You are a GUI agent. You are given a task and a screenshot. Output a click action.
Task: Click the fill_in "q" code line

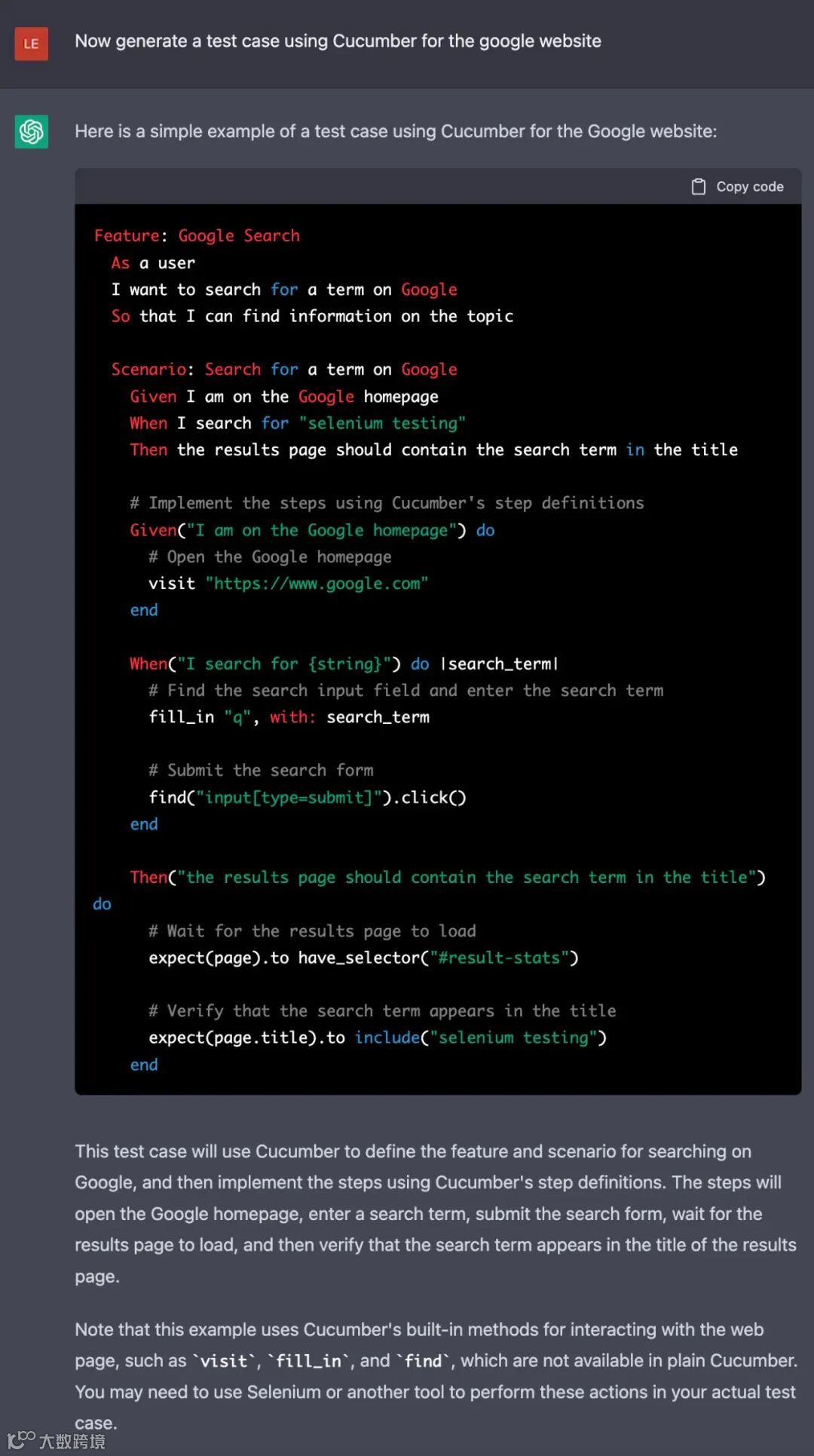click(x=289, y=717)
